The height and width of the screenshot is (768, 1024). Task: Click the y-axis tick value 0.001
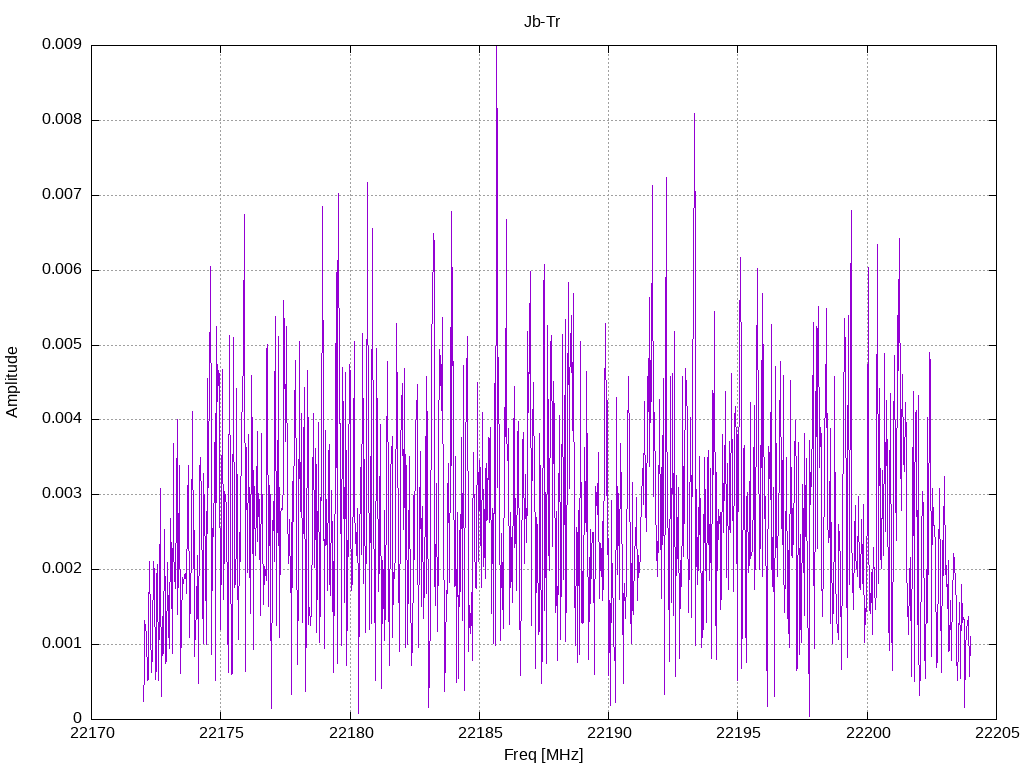[x=61, y=643]
